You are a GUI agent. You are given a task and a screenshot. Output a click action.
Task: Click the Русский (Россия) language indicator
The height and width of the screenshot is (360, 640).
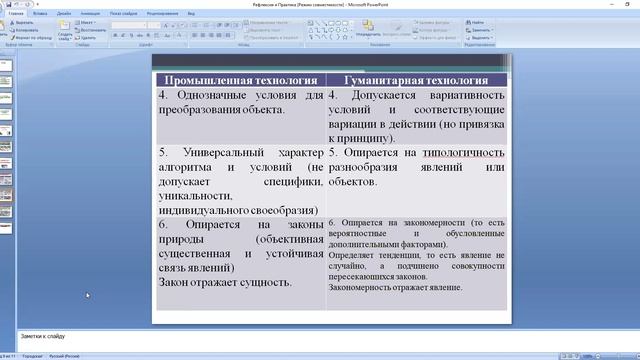tap(64, 356)
